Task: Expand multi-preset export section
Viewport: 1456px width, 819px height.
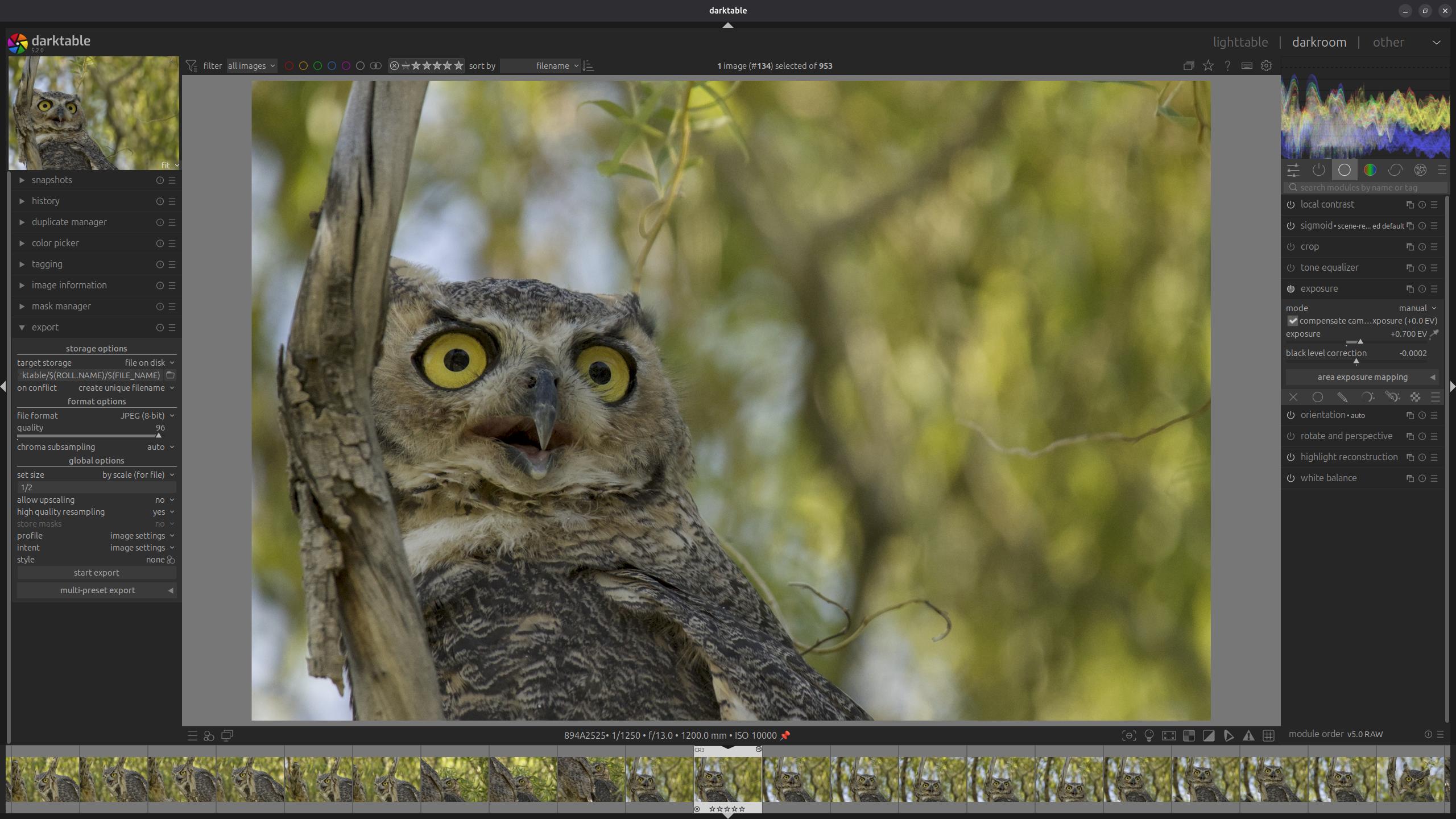Action: point(96,590)
